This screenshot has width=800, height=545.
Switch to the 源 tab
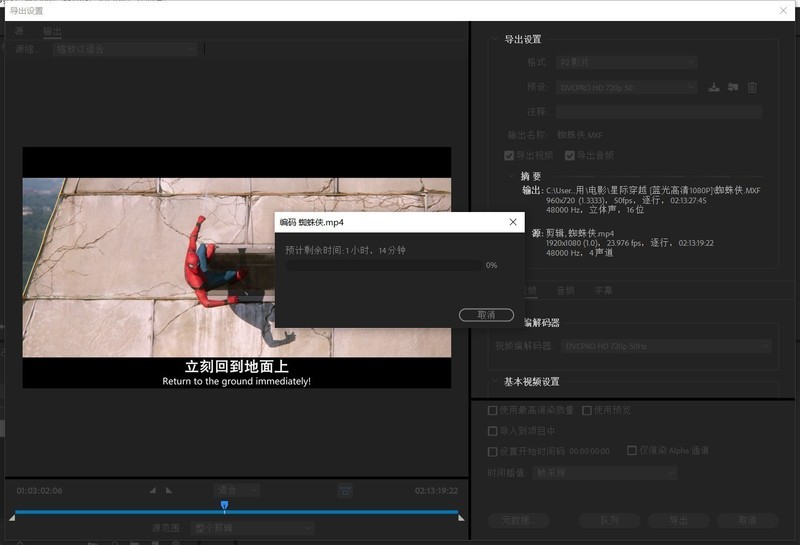19,31
